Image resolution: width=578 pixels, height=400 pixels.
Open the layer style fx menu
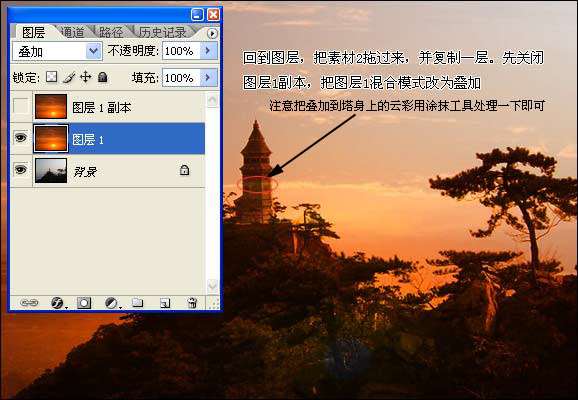[x=58, y=303]
